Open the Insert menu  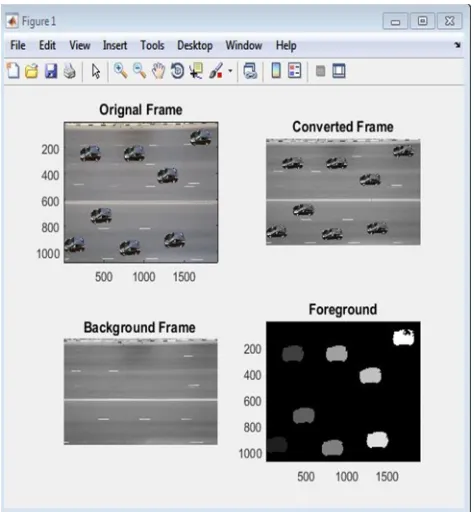pyautogui.click(x=115, y=45)
